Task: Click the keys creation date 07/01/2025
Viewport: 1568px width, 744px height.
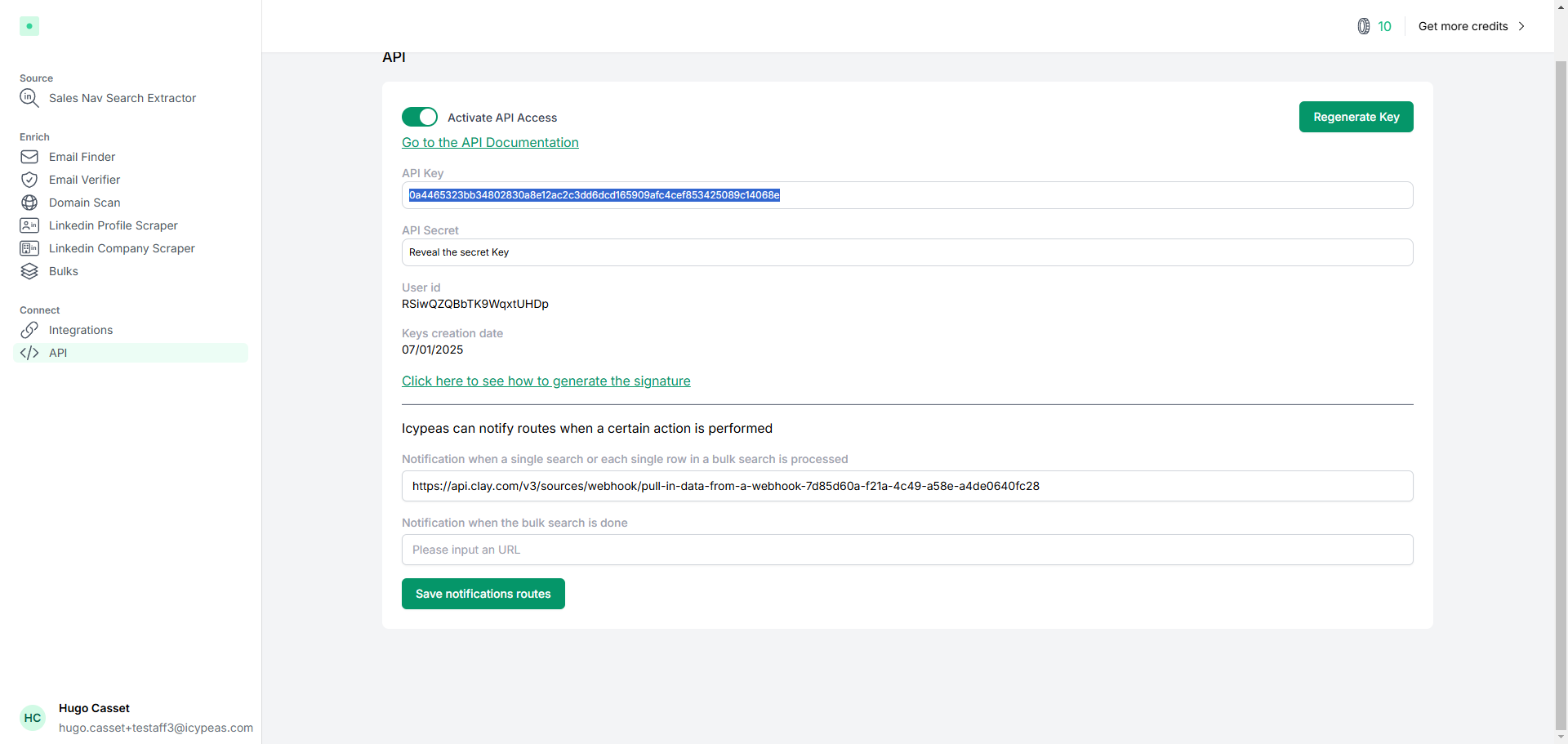Action: point(432,350)
